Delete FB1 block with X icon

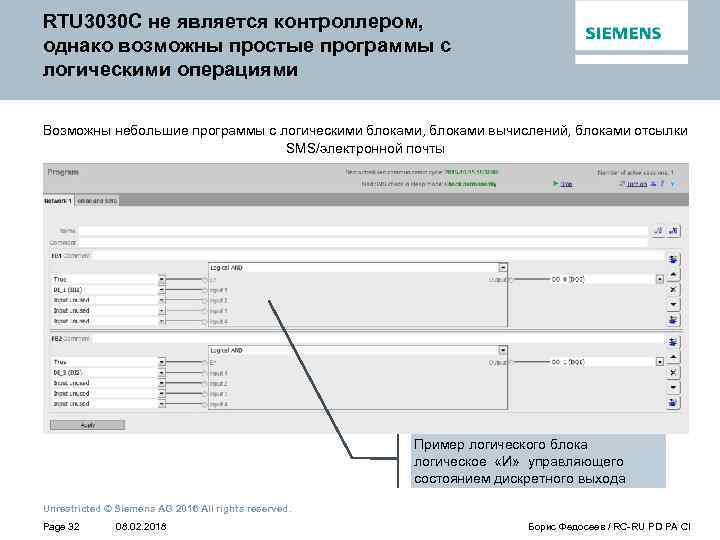673,290
